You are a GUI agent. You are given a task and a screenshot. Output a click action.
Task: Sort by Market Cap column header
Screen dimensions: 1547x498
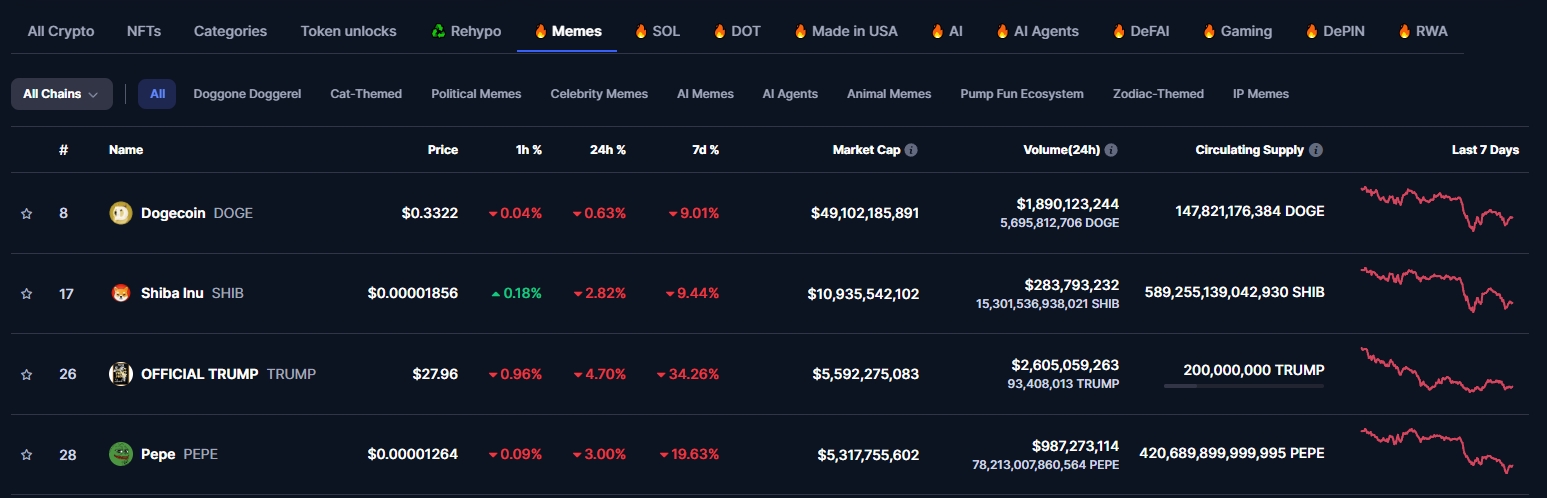[866, 150]
